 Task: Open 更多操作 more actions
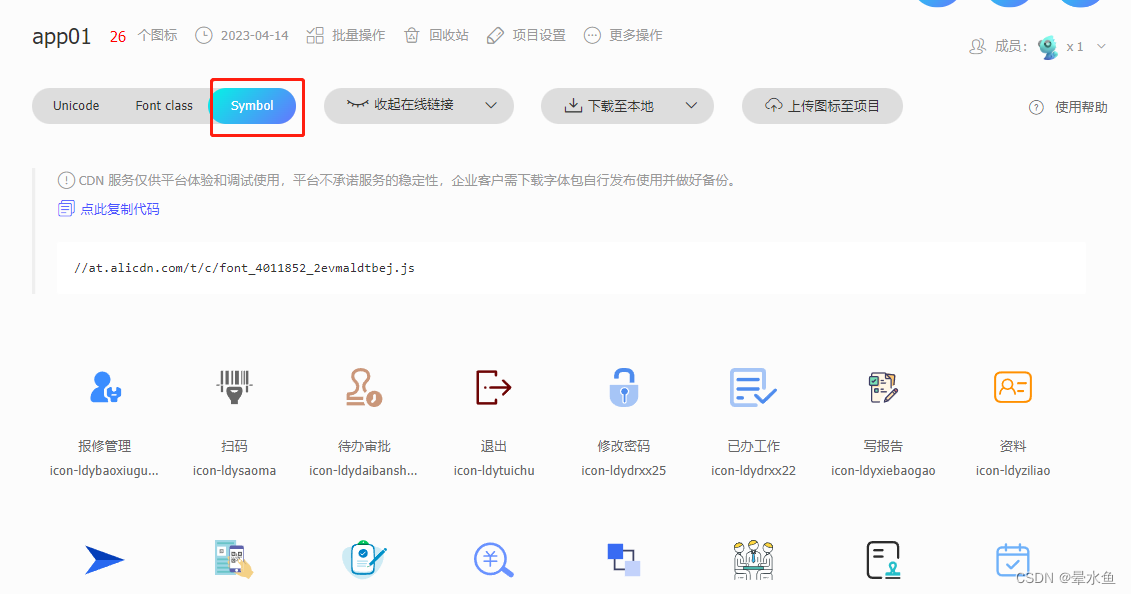tap(623, 35)
